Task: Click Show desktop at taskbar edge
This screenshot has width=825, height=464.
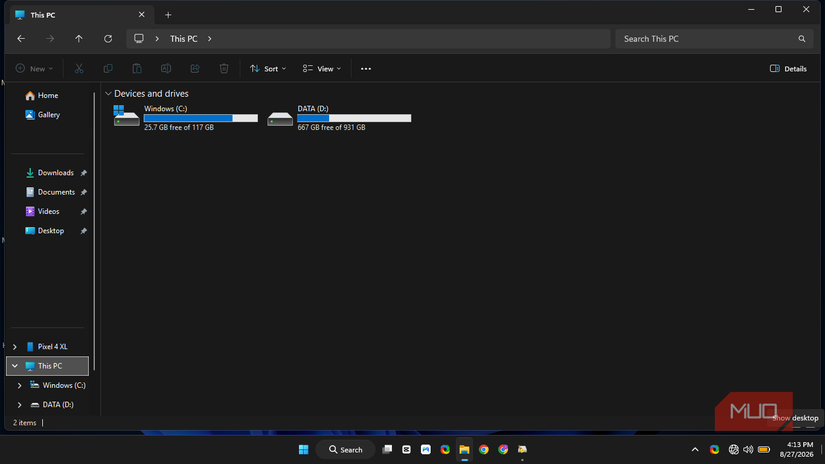Action: point(822,449)
